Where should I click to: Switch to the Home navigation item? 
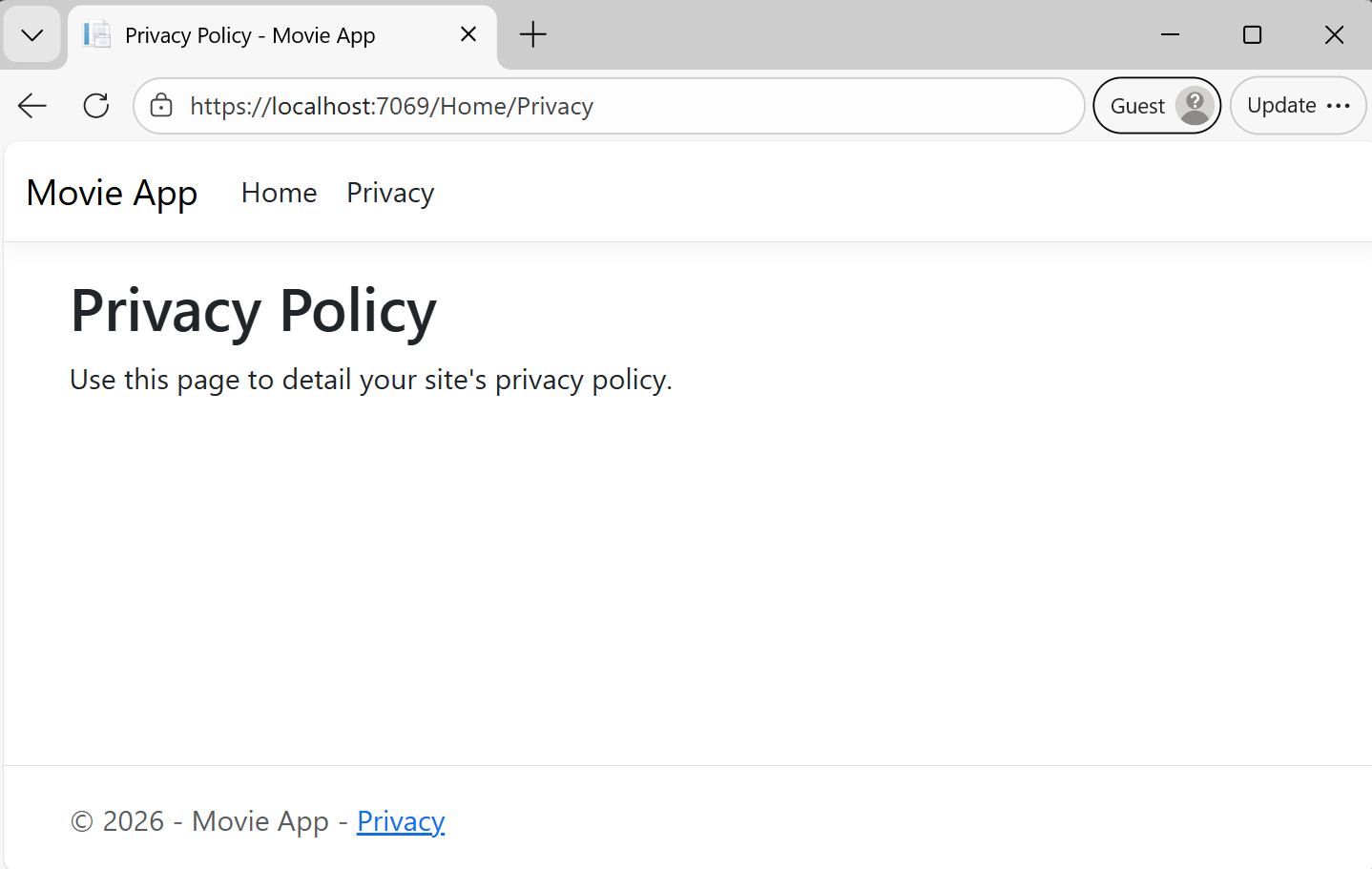(x=279, y=193)
